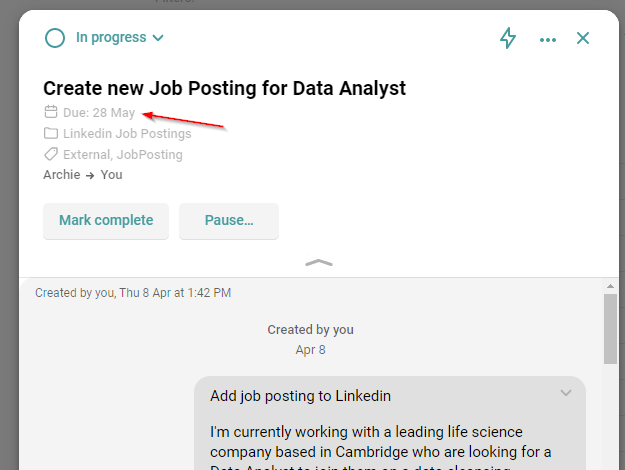Close the task detail panel
The width and height of the screenshot is (625, 470).
583,38
